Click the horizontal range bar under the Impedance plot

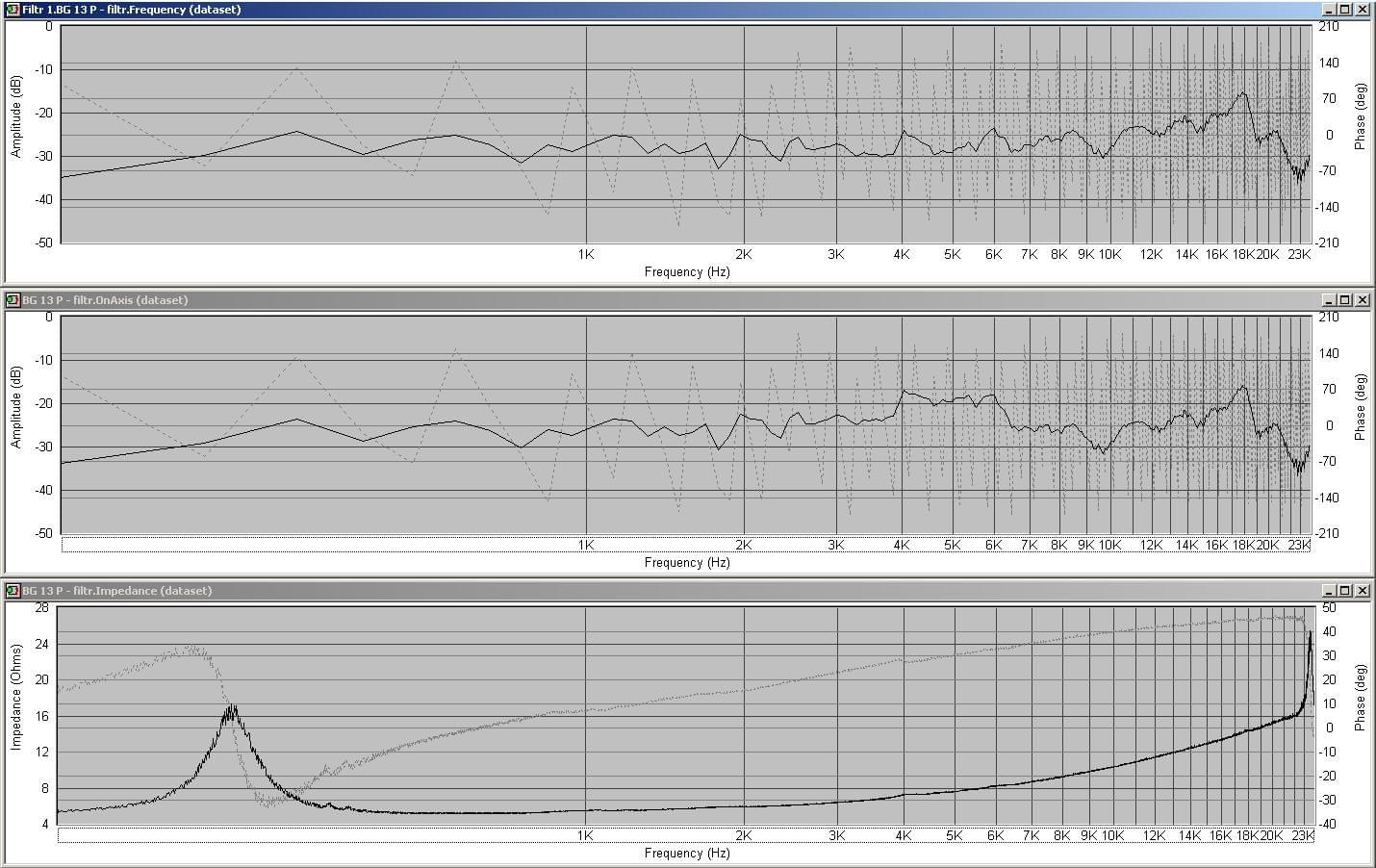click(685, 835)
